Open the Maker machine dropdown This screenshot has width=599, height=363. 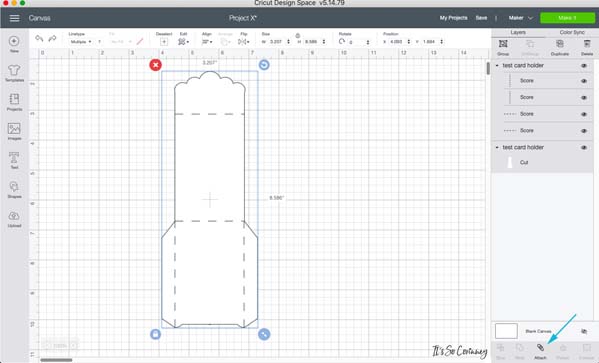[x=520, y=18]
